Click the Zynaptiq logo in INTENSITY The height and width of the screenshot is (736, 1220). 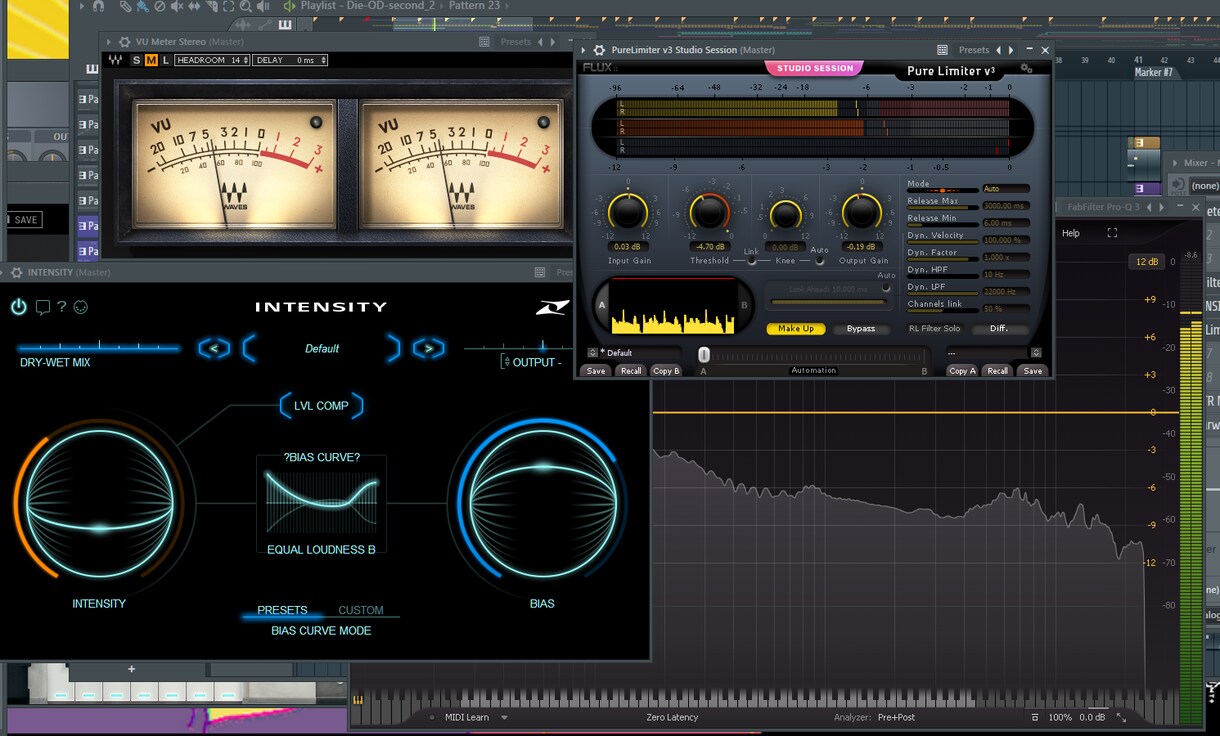552,308
